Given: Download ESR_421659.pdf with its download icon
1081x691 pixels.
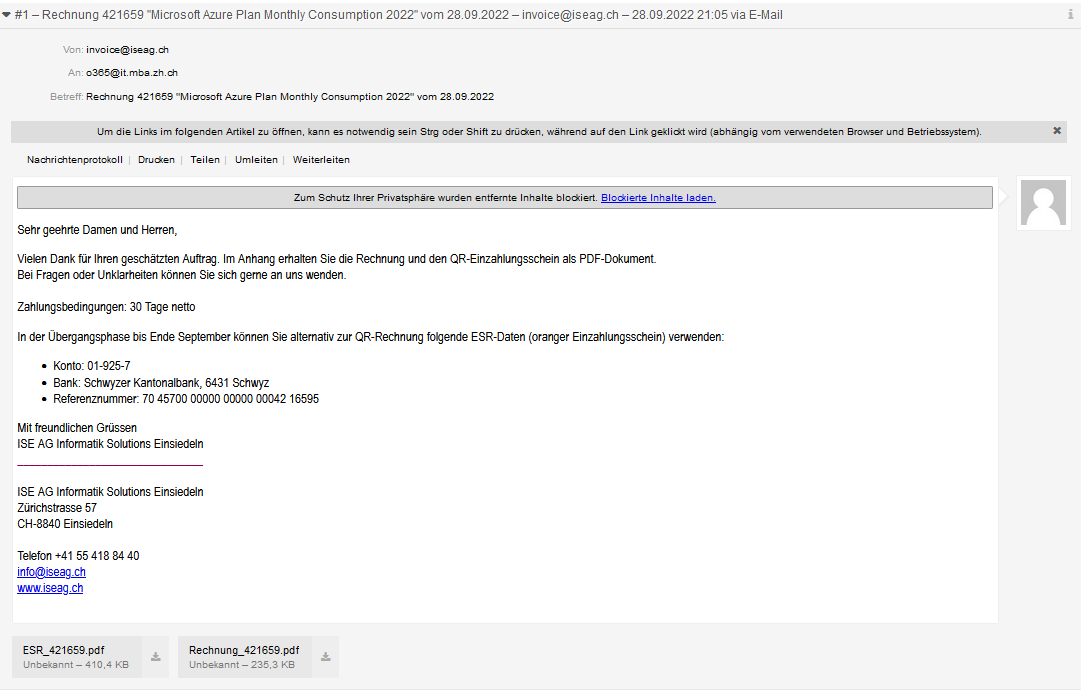Looking at the screenshot, I should [x=156, y=657].
